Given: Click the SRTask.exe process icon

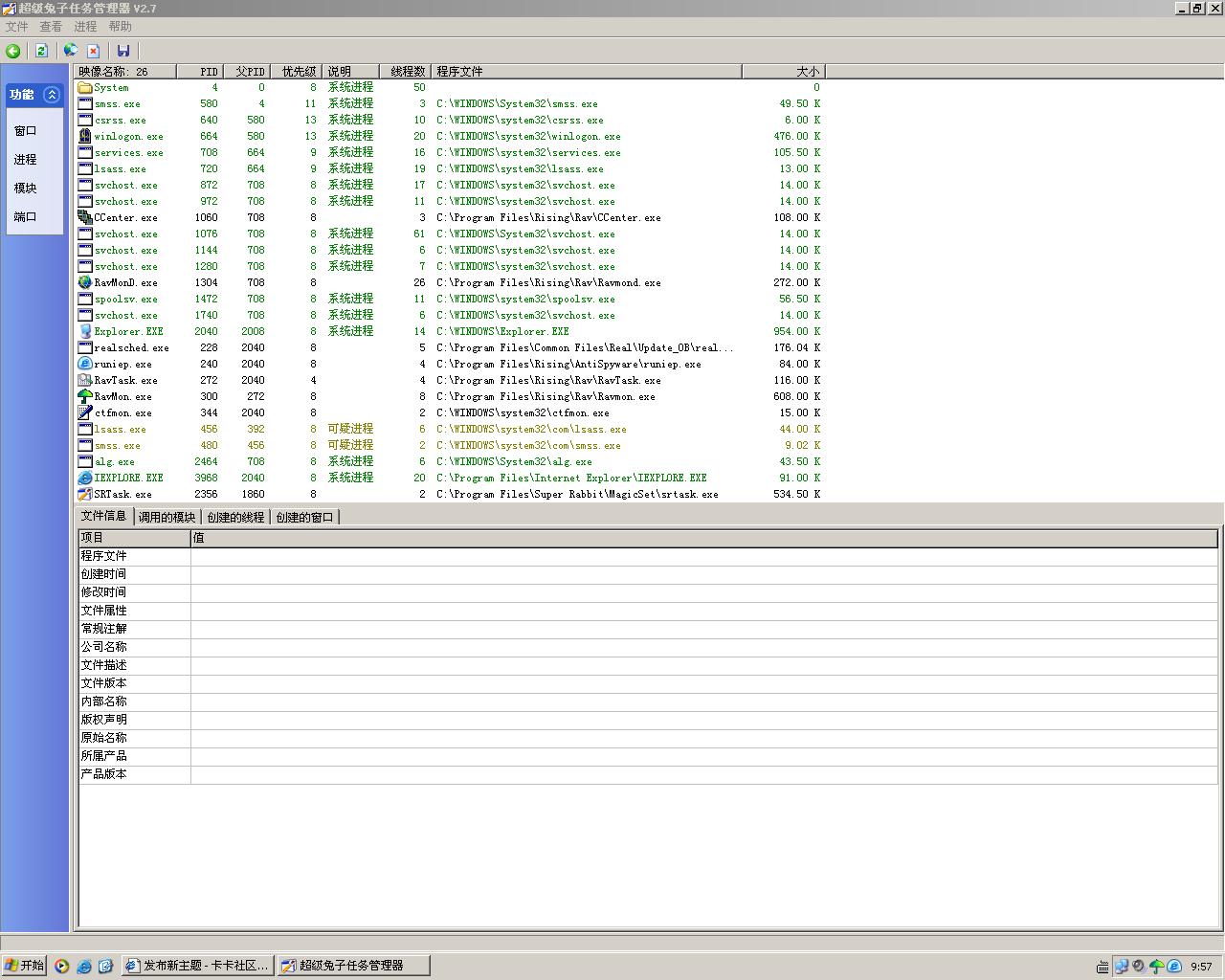Looking at the screenshot, I should coord(85,494).
